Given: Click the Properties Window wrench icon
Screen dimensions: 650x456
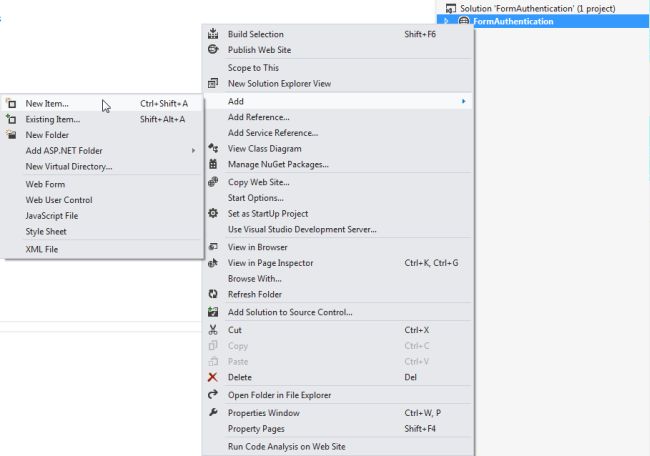Looking at the screenshot, I should point(212,413).
